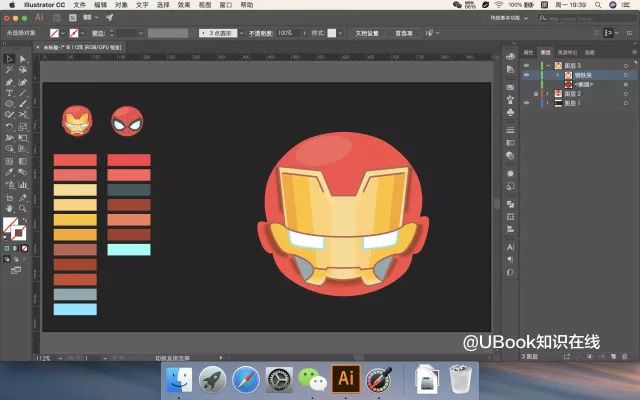Select the Rotate tool
Screen dimensions: 640x400
click(x=9, y=127)
